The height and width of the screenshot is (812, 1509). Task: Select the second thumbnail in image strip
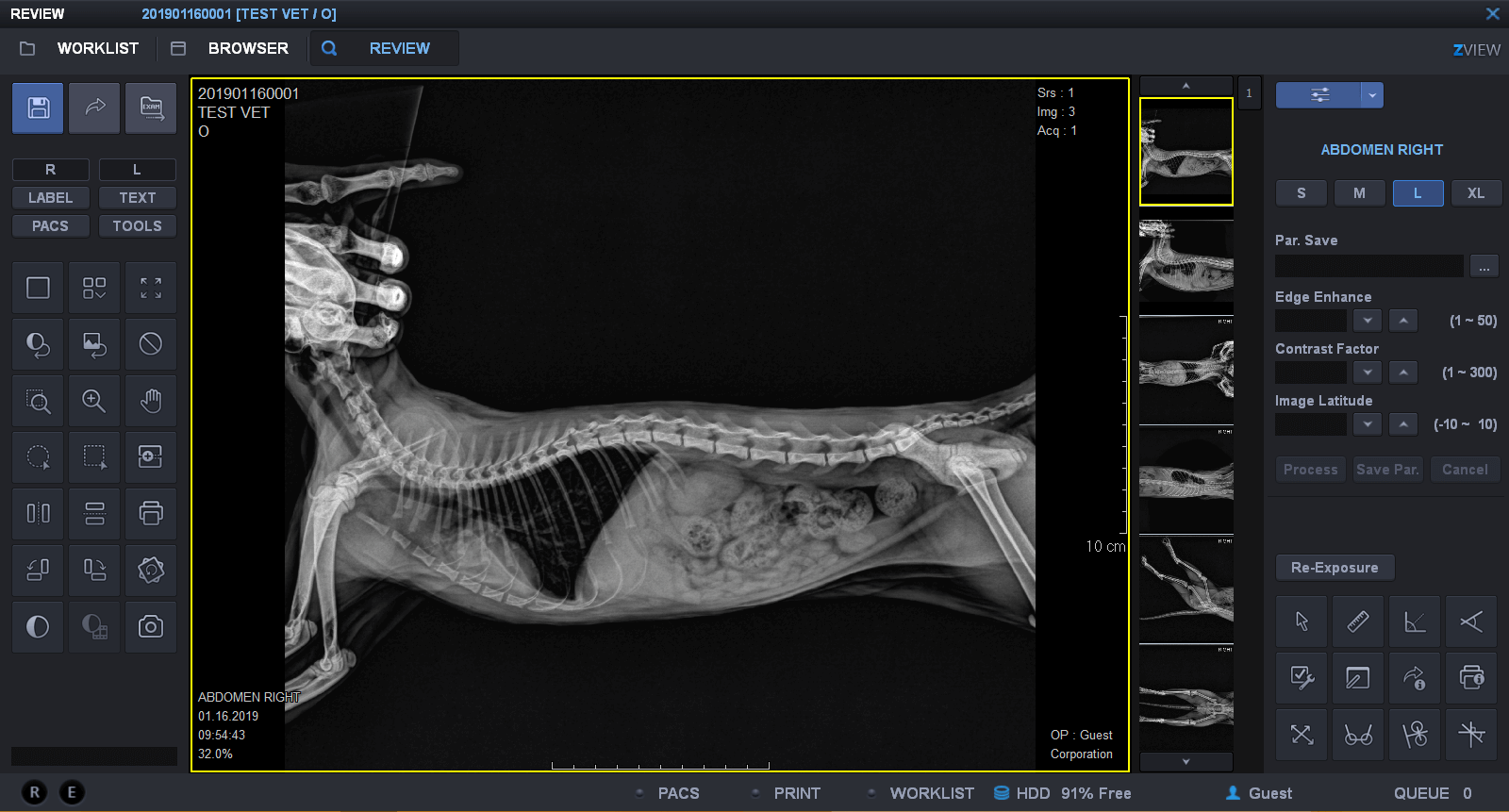coord(1186,260)
